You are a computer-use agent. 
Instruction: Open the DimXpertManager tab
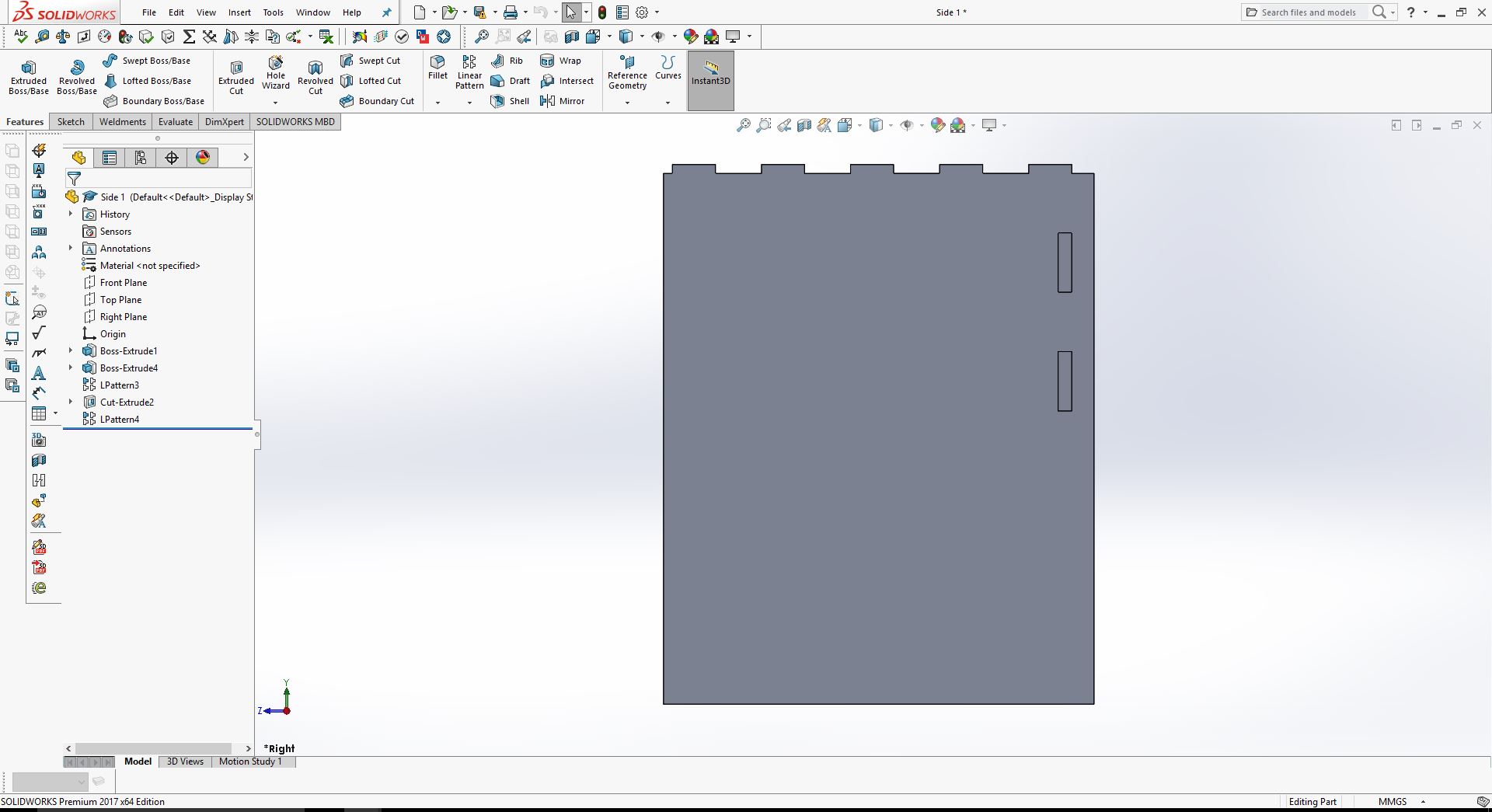click(x=172, y=158)
